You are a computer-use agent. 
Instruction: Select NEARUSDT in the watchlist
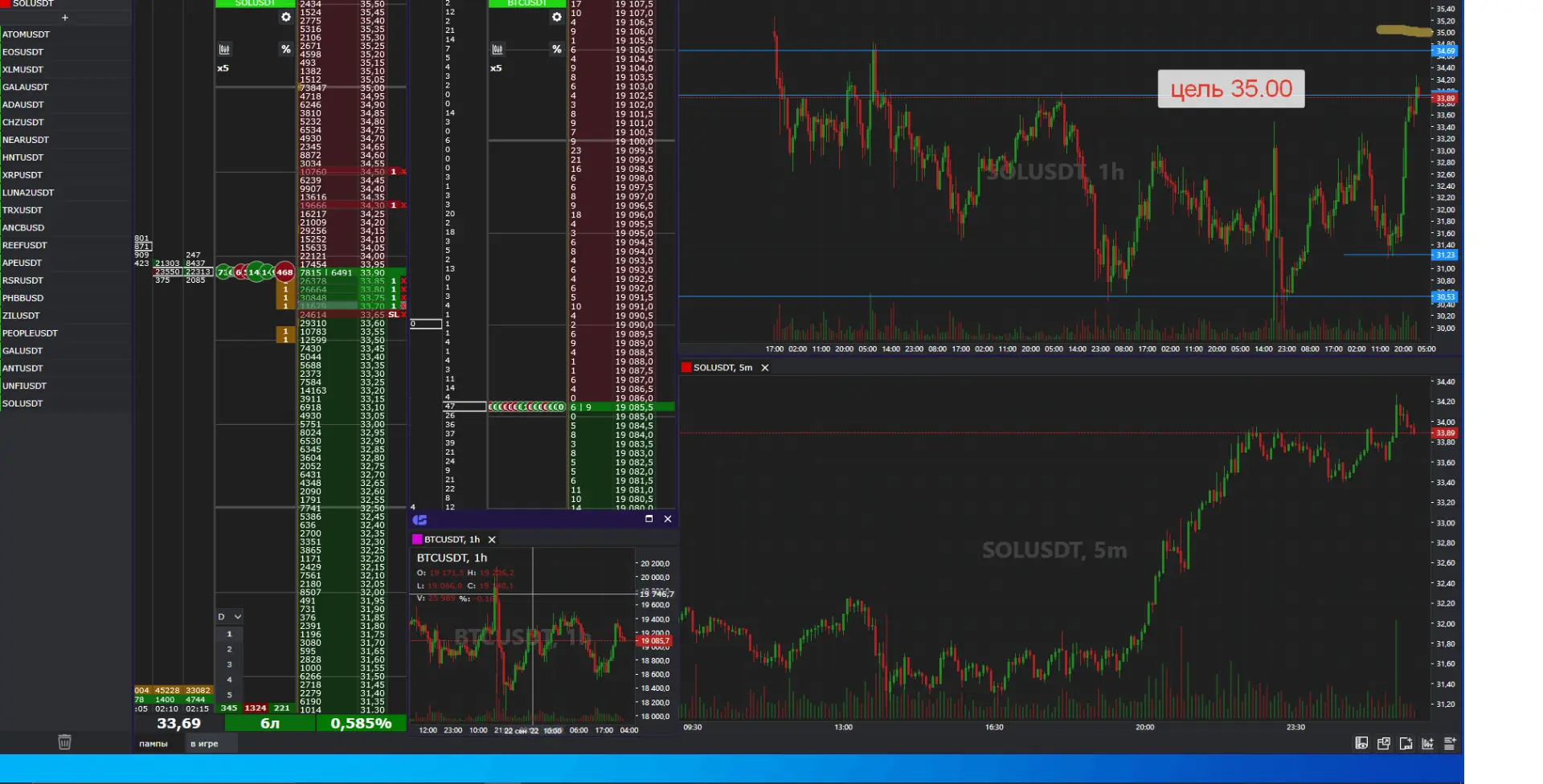(x=65, y=140)
